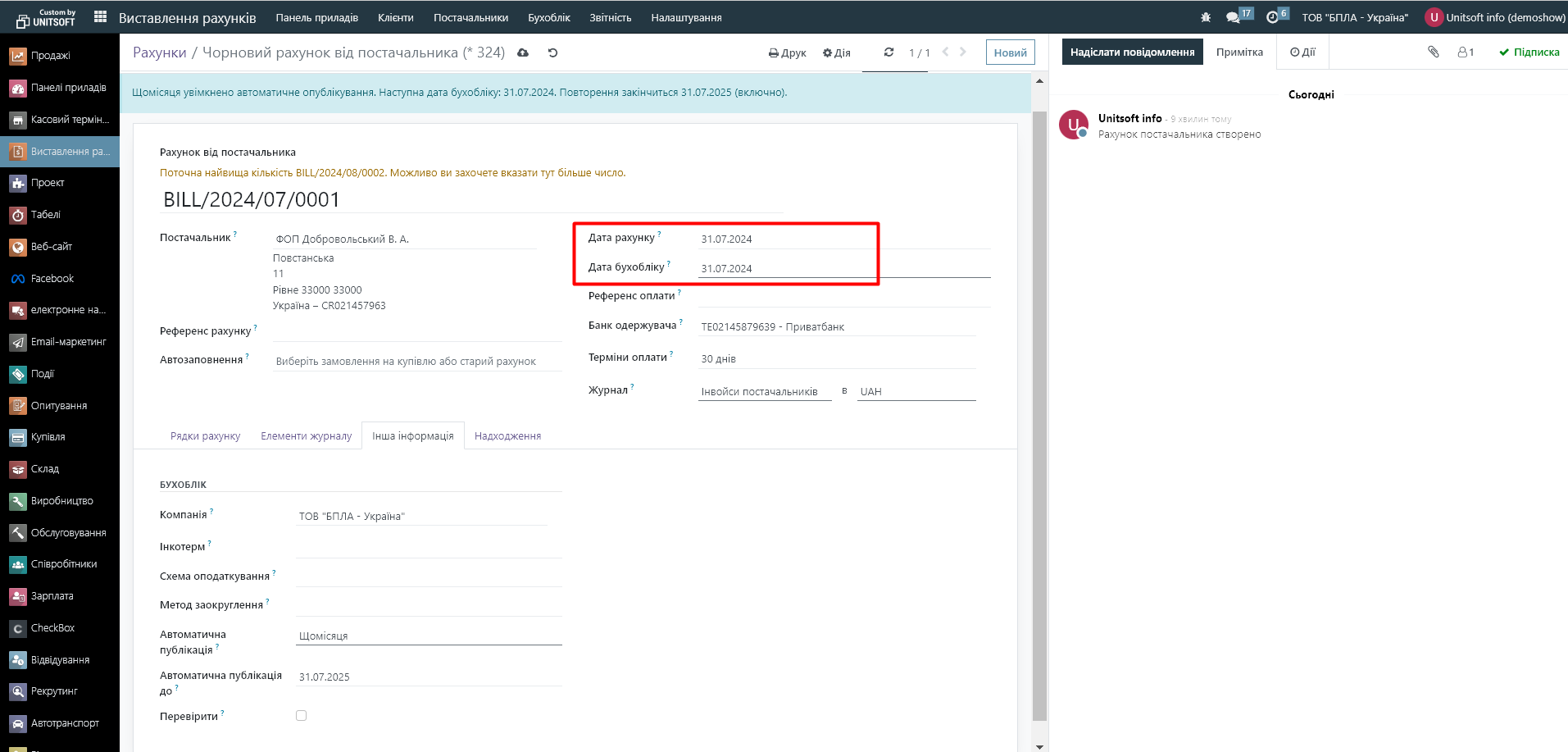1568x752 pixels.
Task: Click the refresh recurrence icon
Action: coord(889,52)
